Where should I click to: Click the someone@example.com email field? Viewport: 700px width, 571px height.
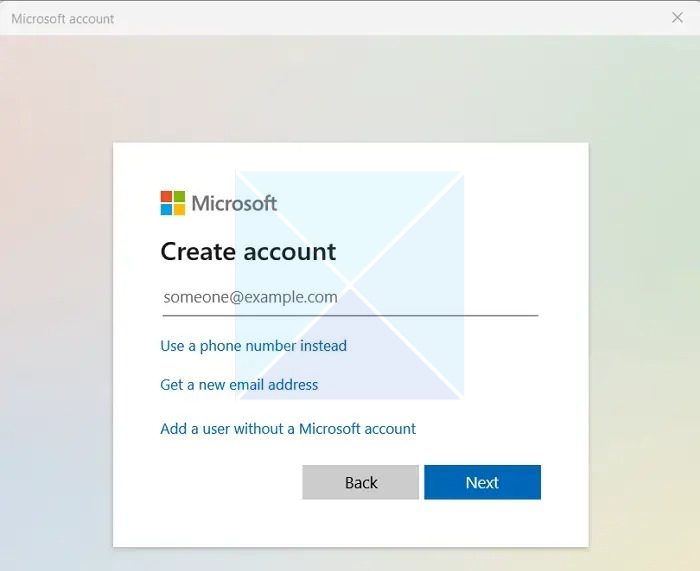click(x=350, y=297)
